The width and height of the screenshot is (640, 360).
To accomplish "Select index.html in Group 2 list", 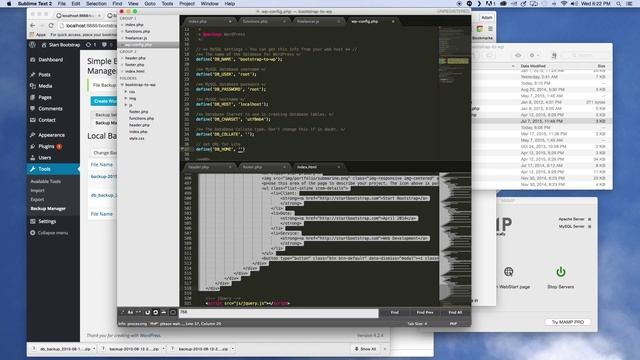I will pyautogui.click(x=135, y=71).
